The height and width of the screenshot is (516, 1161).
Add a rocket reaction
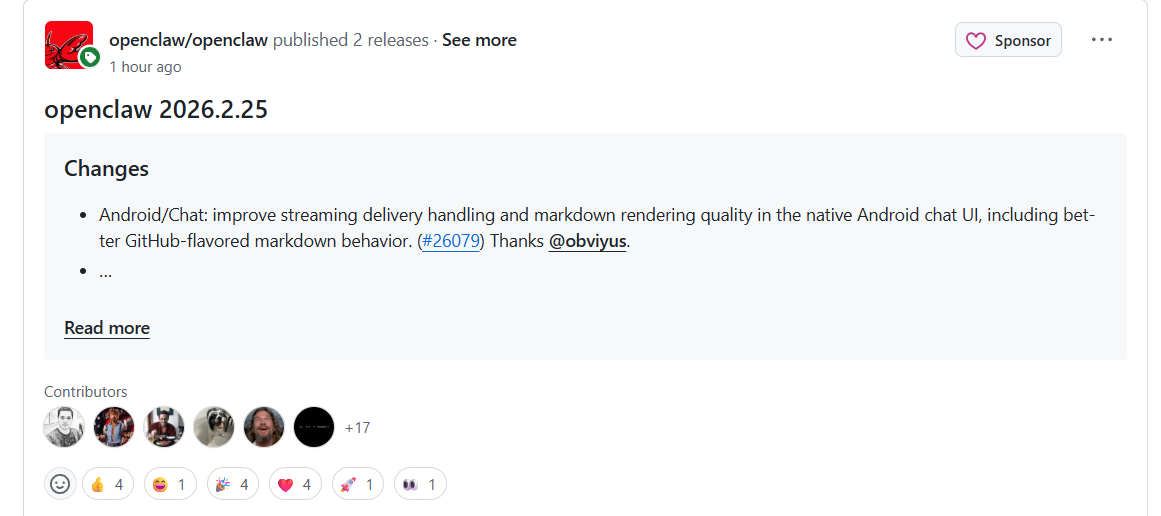pyautogui.click(x=358, y=485)
